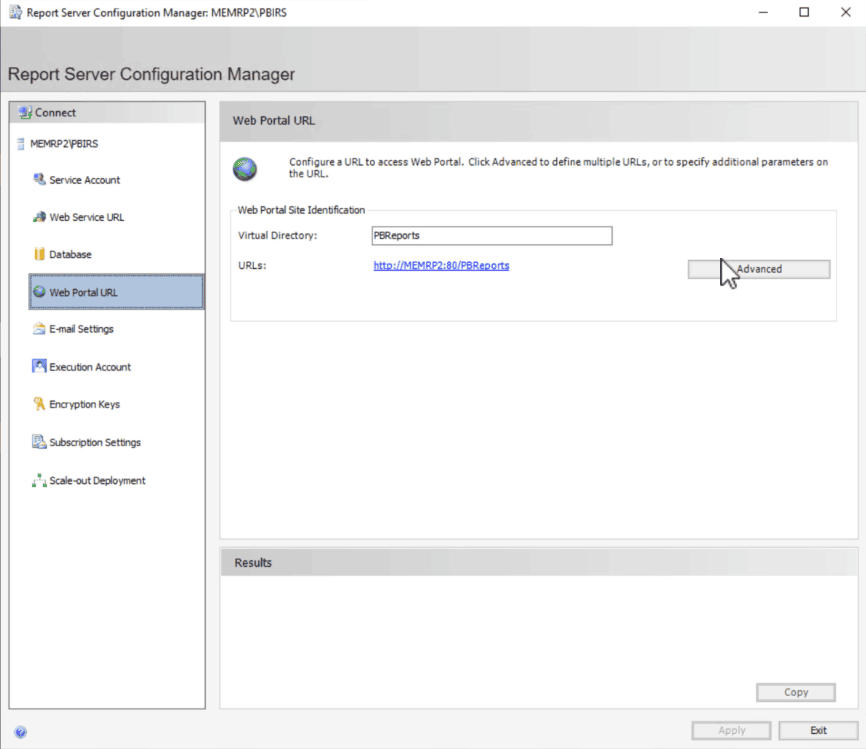Click the Execution Account icon
866x749 pixels.
coord(39,366)
